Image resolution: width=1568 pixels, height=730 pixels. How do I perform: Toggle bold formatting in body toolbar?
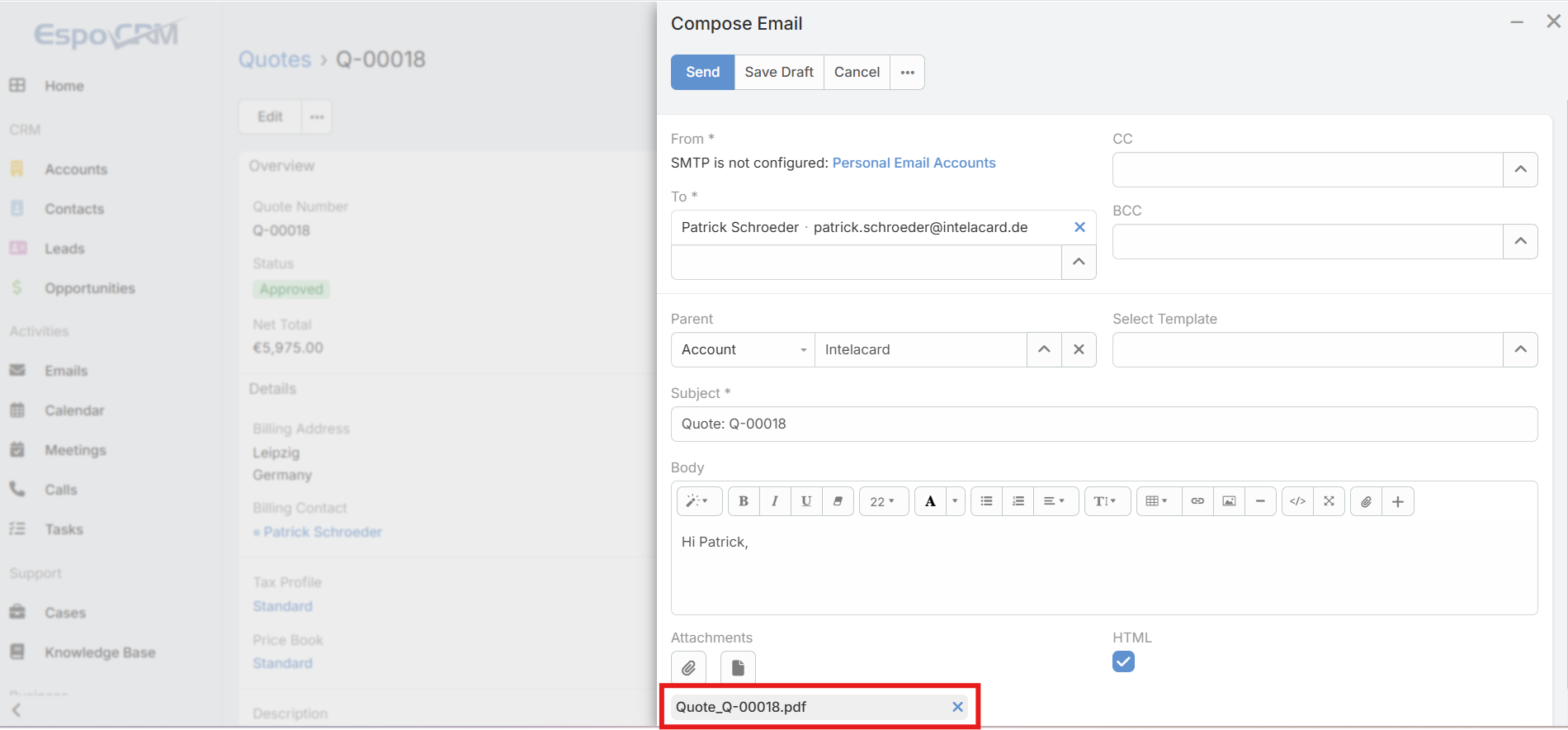click(x=744, y=501)
